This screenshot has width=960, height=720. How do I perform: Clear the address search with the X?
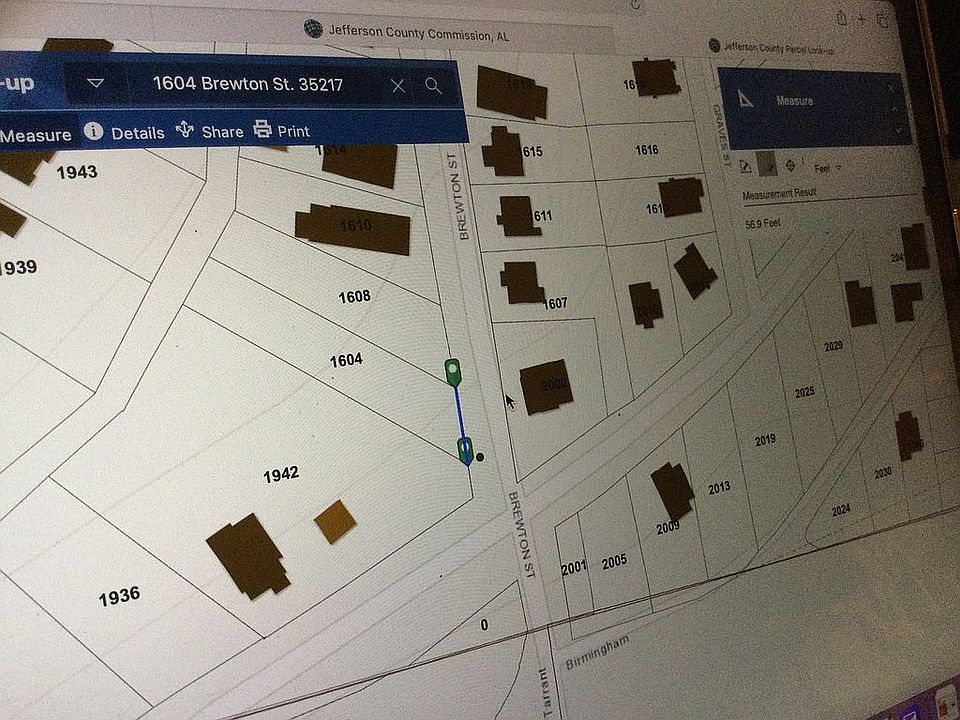398,86
